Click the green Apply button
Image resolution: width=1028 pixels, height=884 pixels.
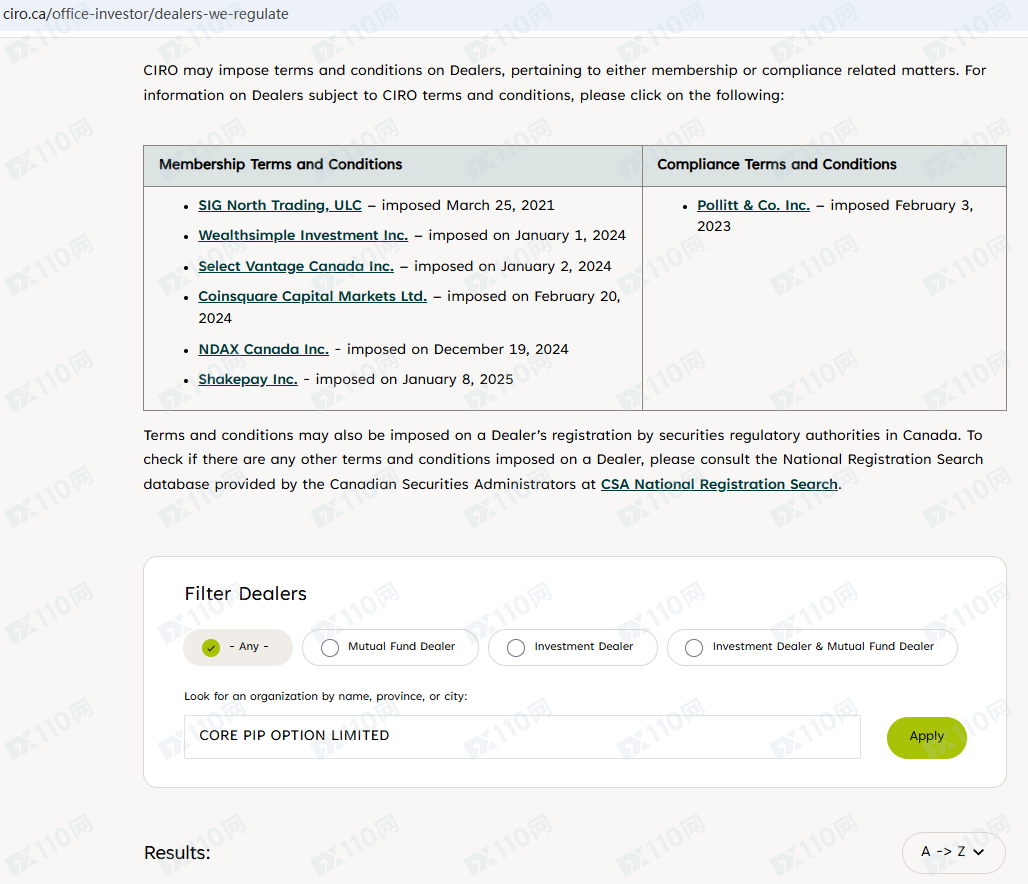pos(926,737)
